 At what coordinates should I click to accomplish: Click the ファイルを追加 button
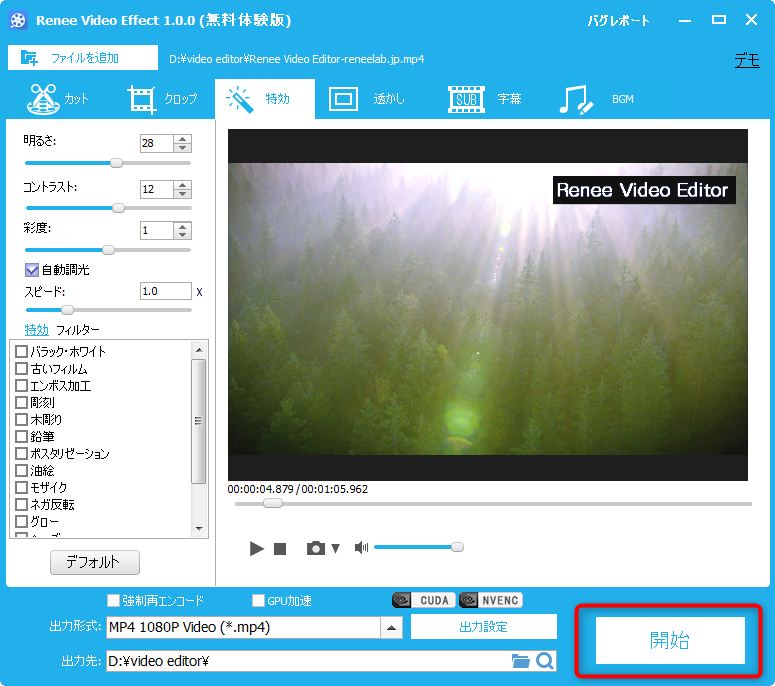click(x=83, y=58)
